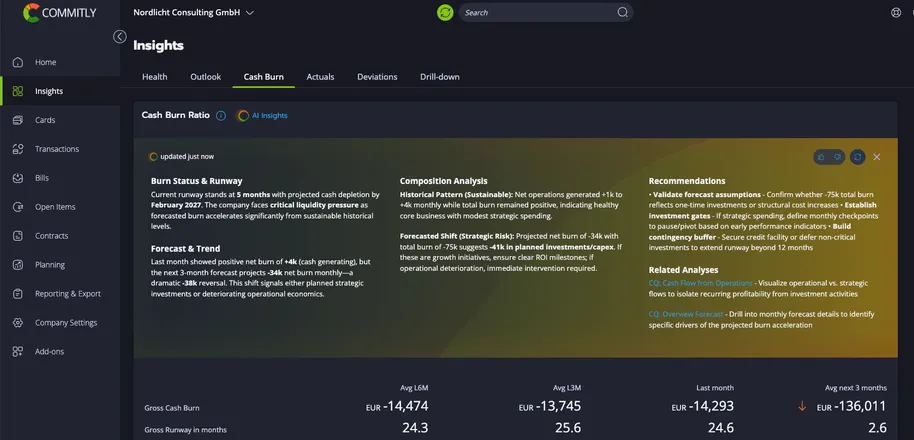Click the Cash Burn Ratio info icon
The width and height of the screenshot is (914, 440).
[221, 115]
